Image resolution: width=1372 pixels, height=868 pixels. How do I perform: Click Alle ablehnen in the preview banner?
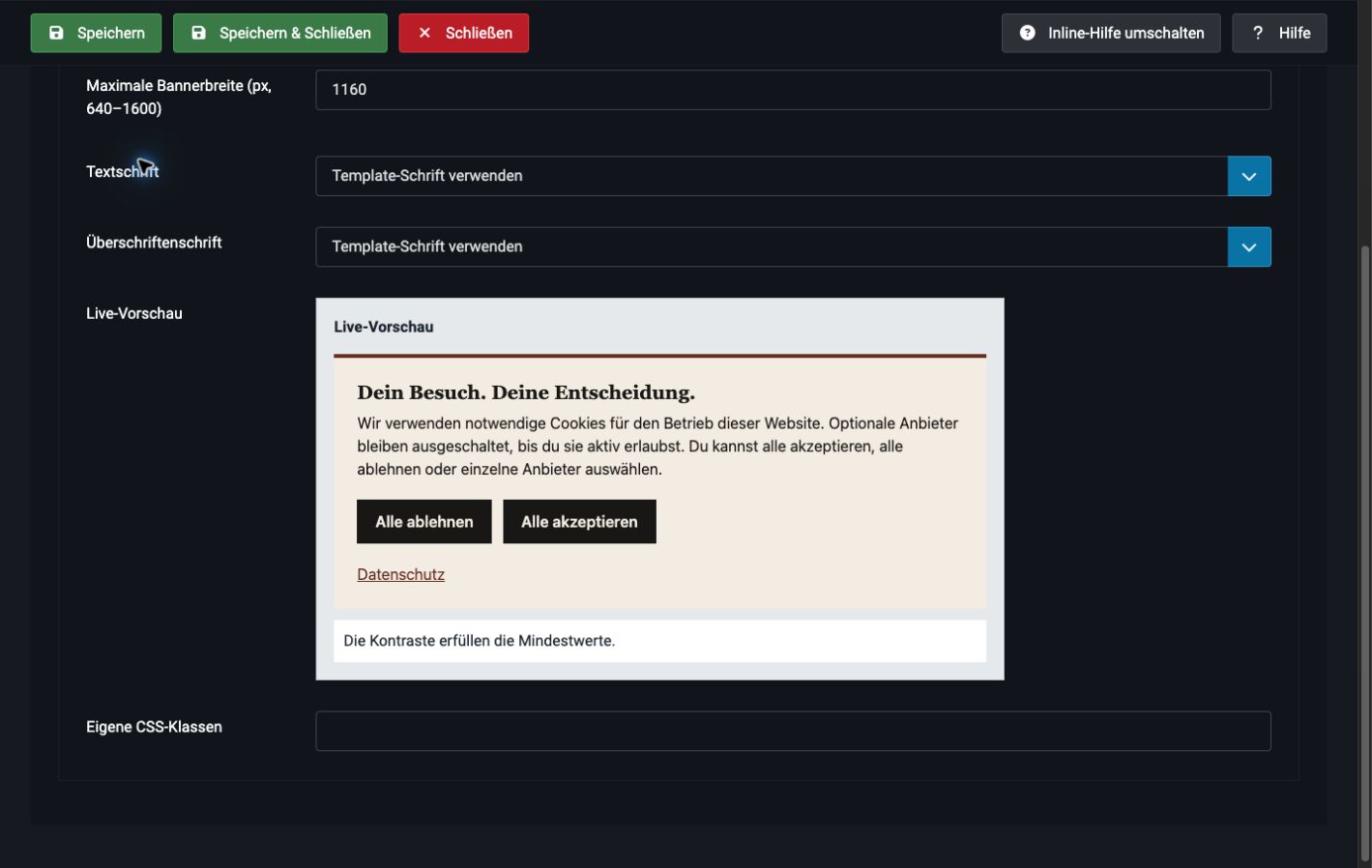[x=424, y=522]
